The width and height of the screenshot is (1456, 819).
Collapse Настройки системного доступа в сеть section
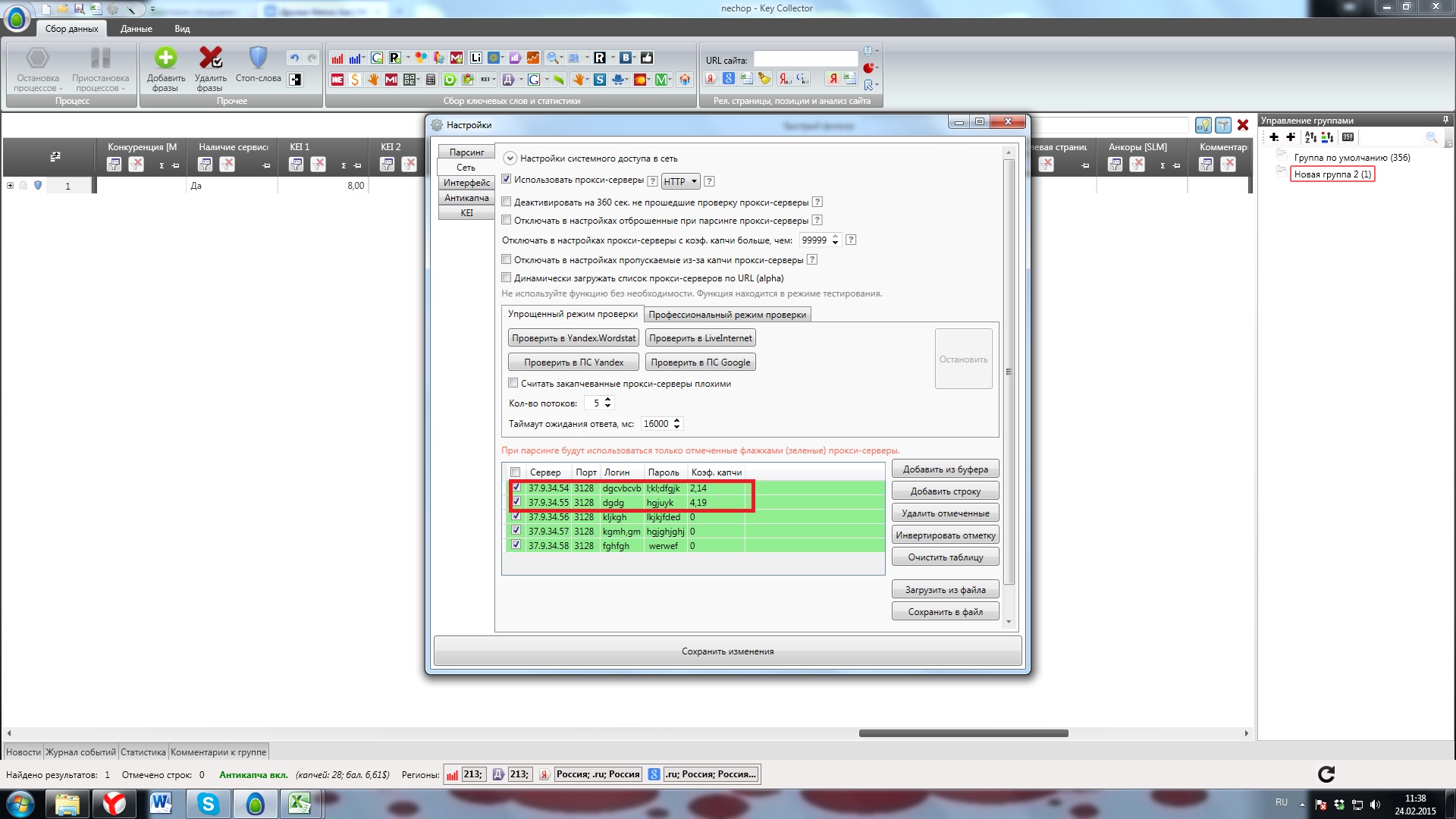pos(510,158)
